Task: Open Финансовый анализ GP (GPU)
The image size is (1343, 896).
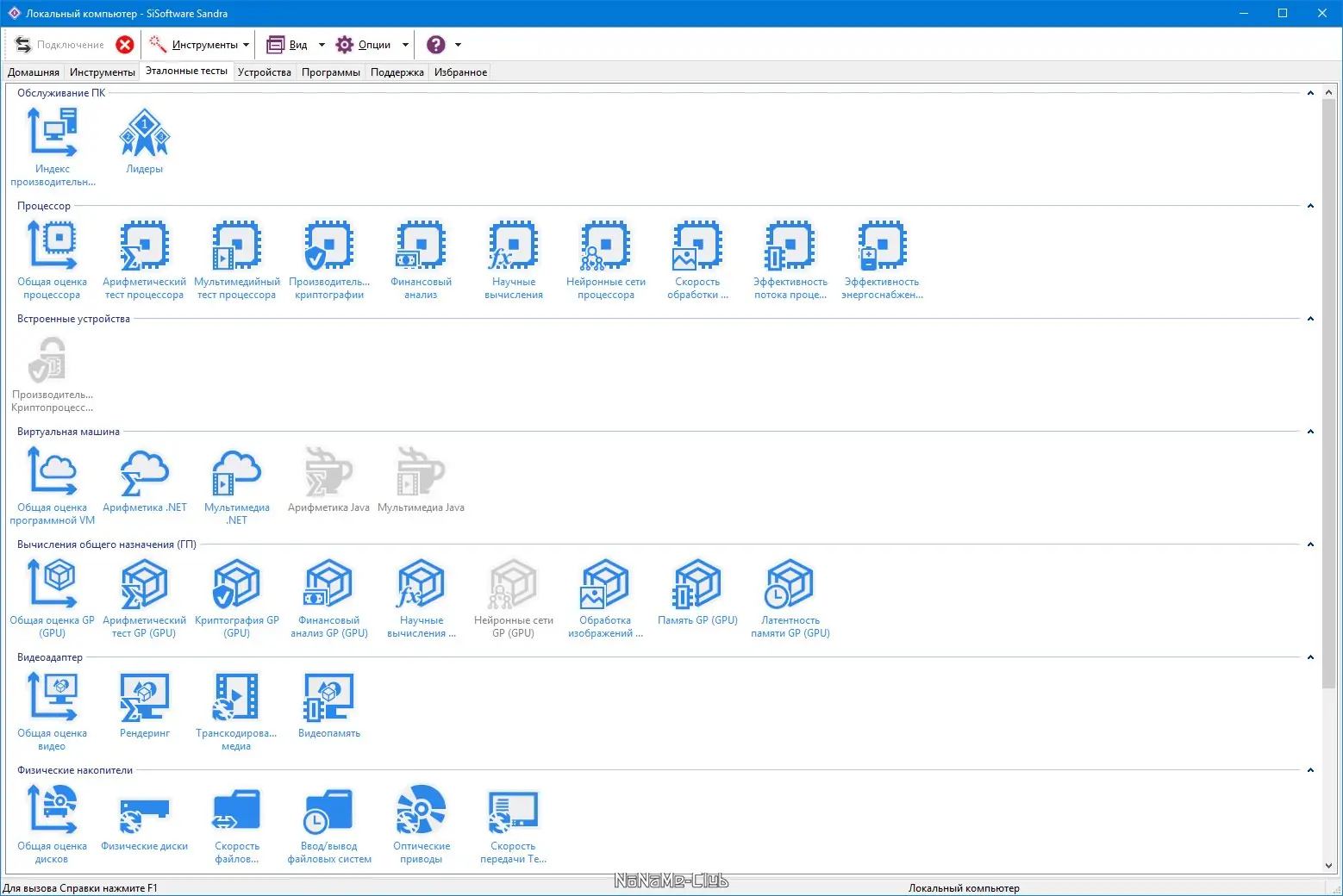Action: pyautogui.click(x=329, y=598)
